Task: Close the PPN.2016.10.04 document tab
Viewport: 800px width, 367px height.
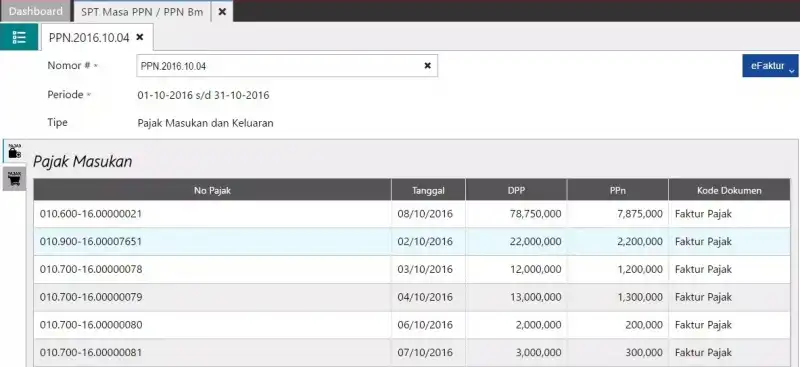Action: pos(140,37)
